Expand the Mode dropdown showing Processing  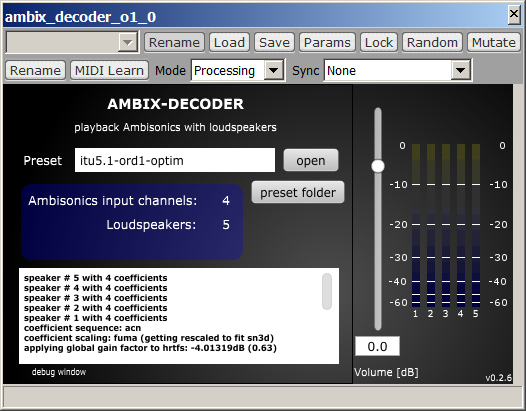coord(273,70)
